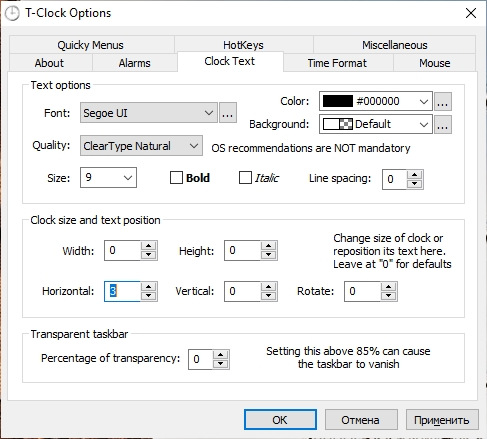
Task: Decrease Width value with down arrow
Action: tap(148, 255)
